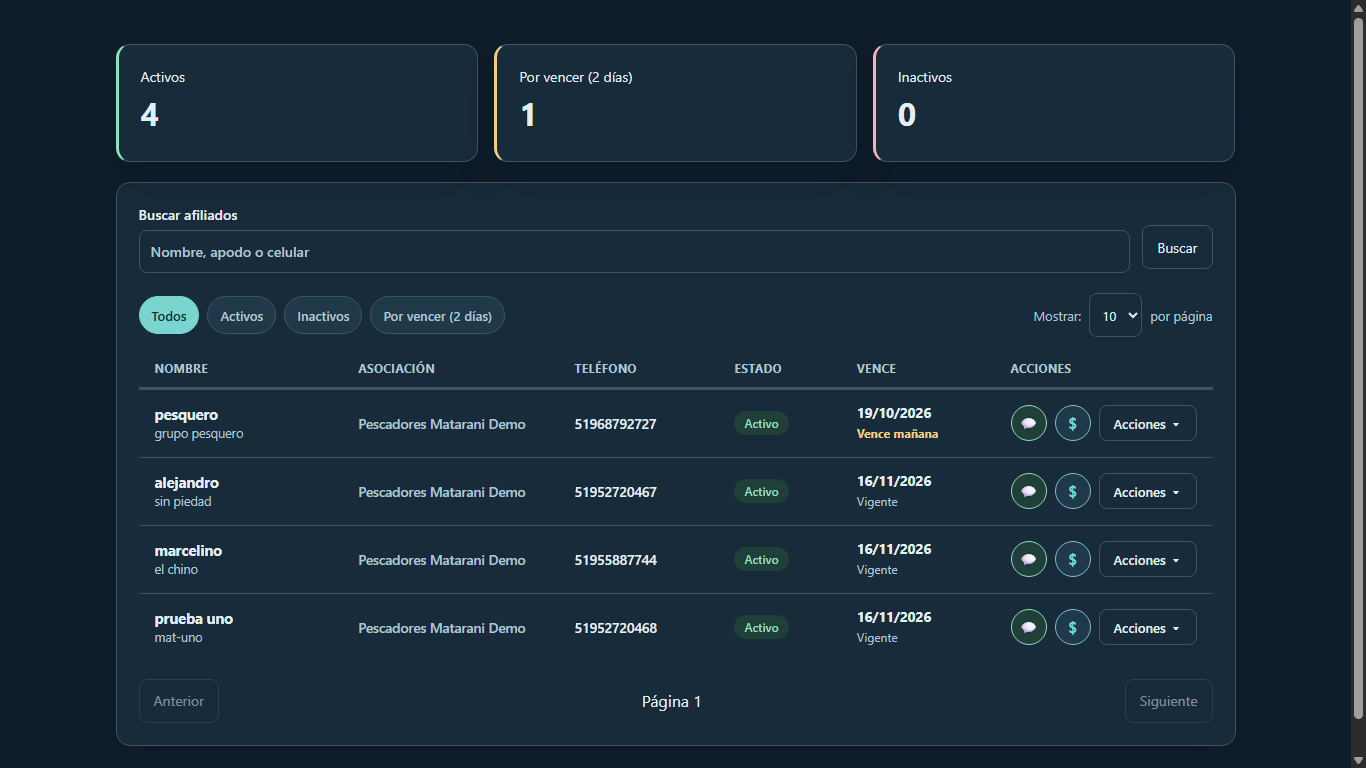Click phone number 51952720467
The width and height of the screenshot is (1366, 768).
615,492
